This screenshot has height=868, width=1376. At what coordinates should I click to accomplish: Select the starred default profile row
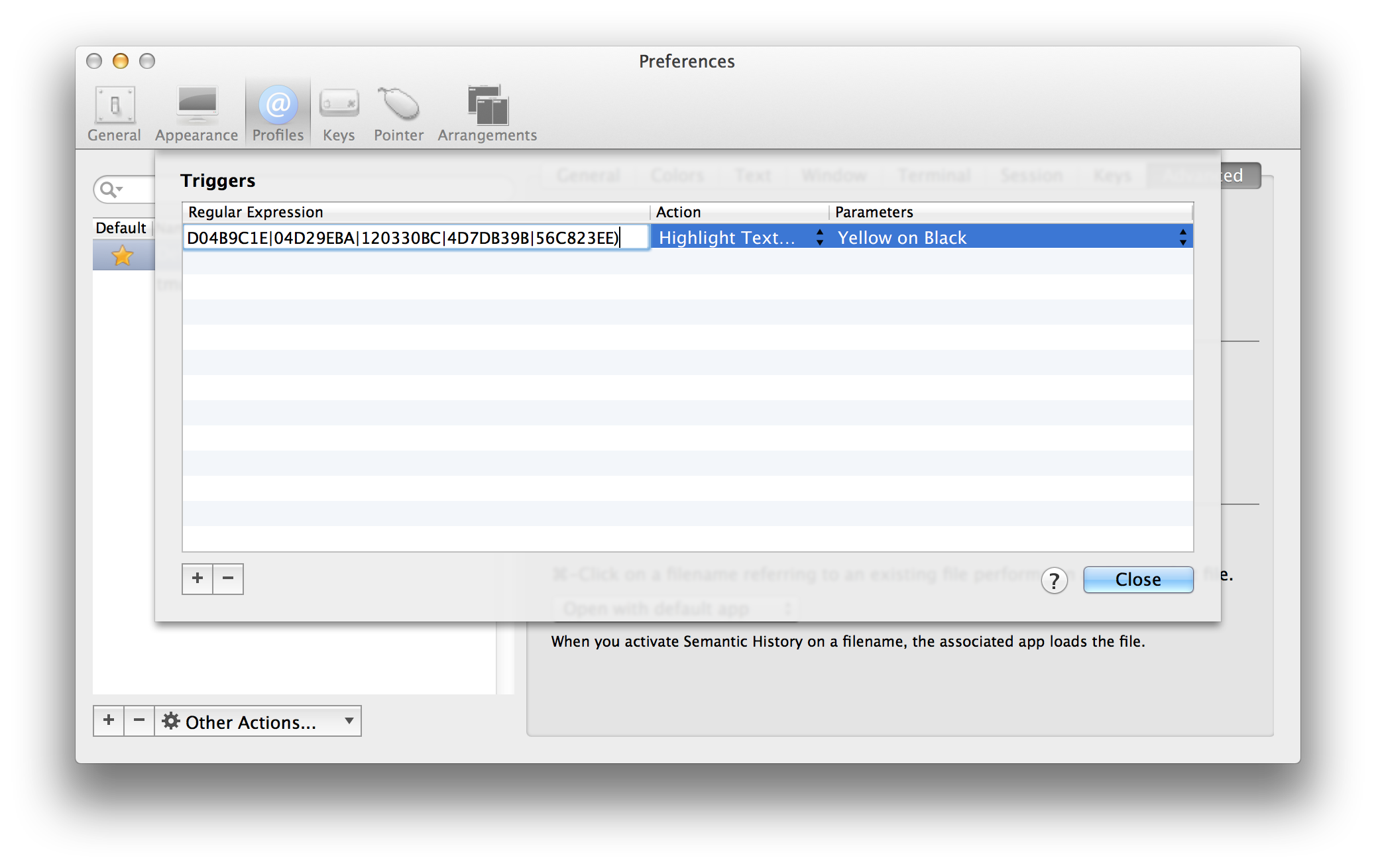click(123, 256)
